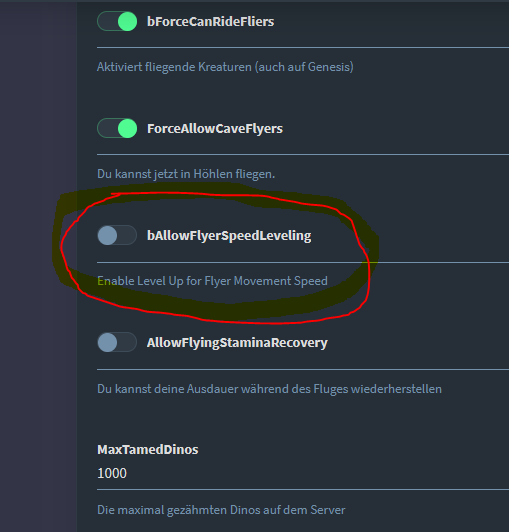Click the grey knob of the AllowFlyingStaminaRecovery switch
The height and width of the screenshot is (532, 509).
point(108,342)
